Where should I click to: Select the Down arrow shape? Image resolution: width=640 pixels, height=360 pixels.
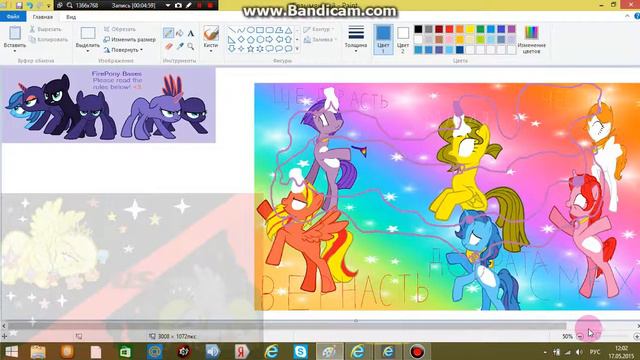point(231,49)
